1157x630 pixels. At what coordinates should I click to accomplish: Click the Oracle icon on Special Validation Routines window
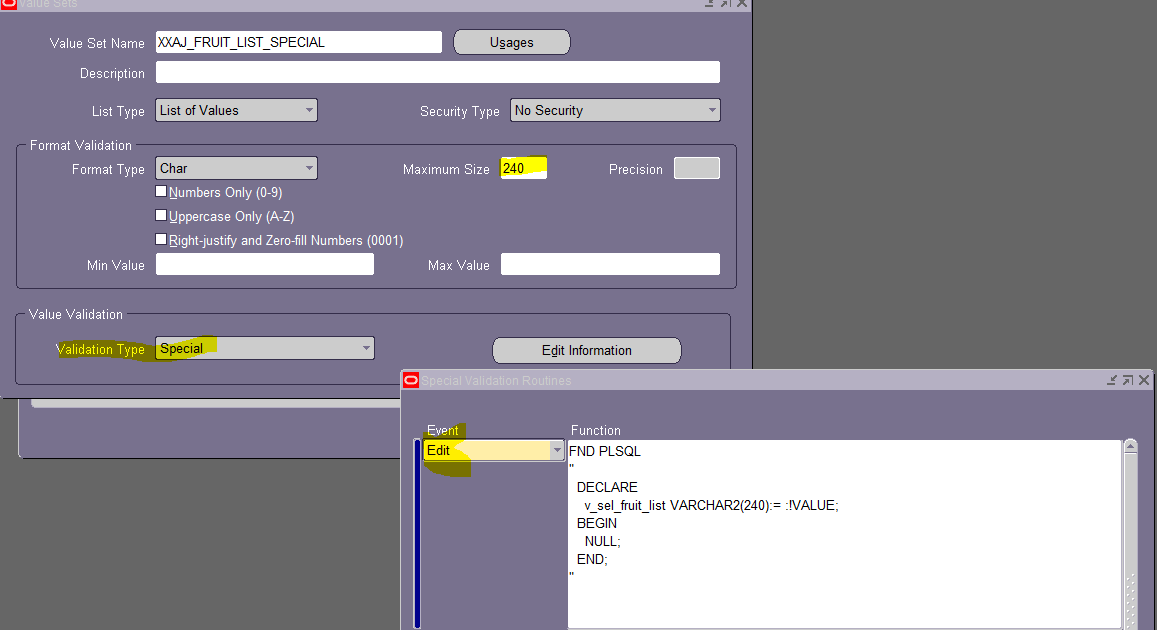point(410,380)
